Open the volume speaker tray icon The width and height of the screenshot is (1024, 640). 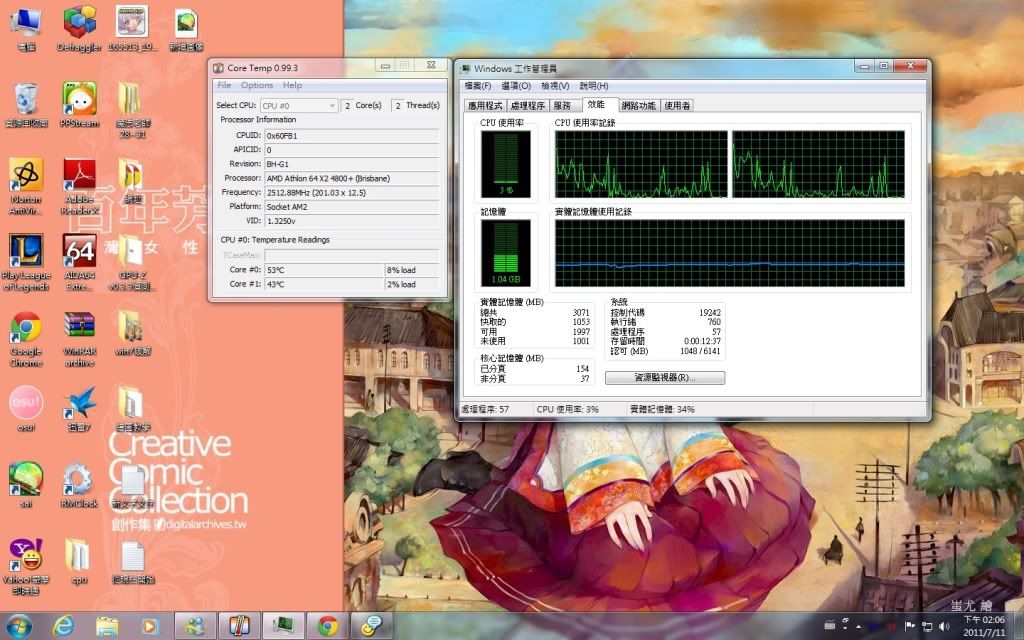(x=944, y=626)
